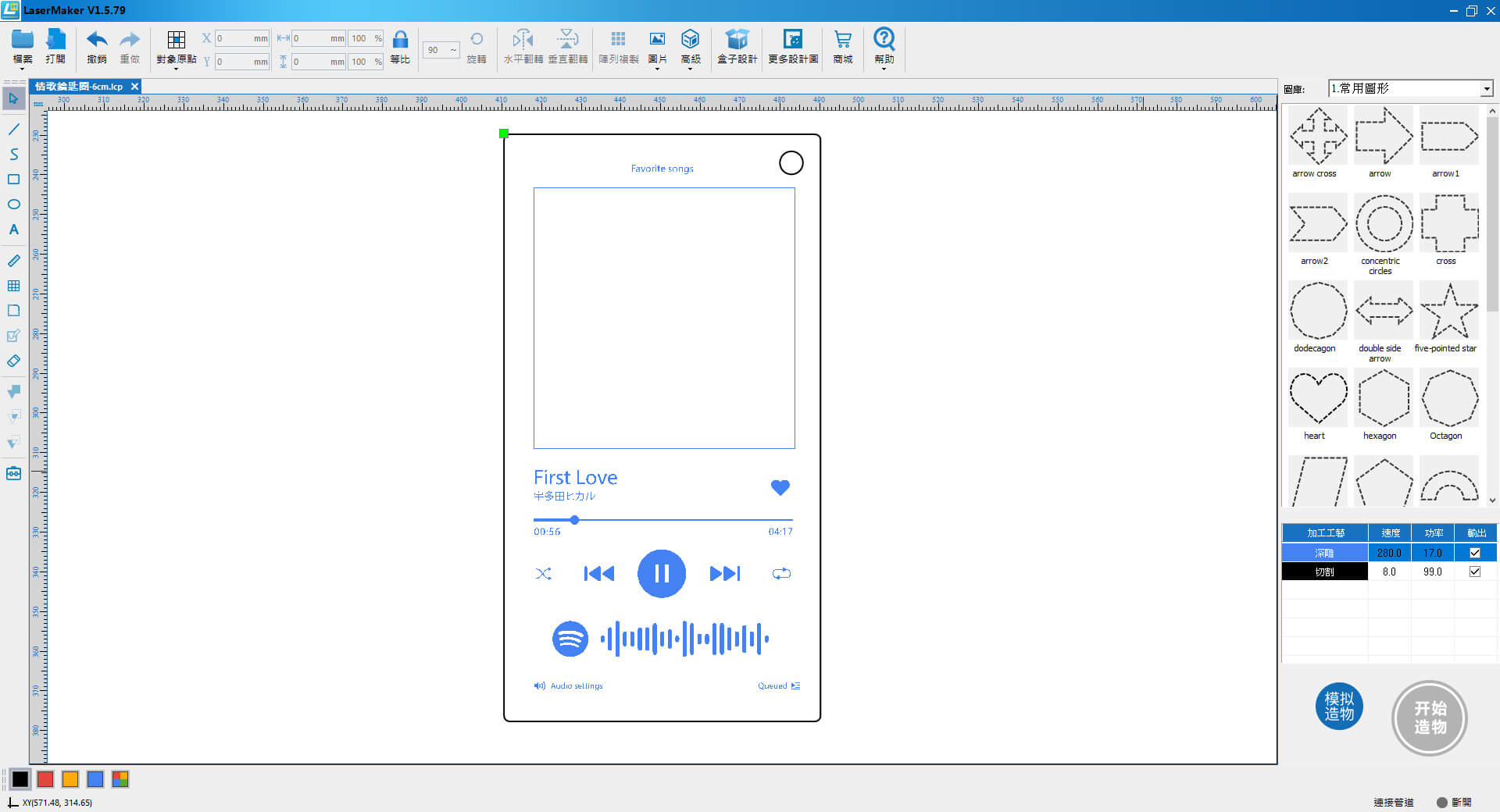This screenshot has height=812, width=1500.
Task: Select the Text tool in left toolbar
Action: click(13, 230)
